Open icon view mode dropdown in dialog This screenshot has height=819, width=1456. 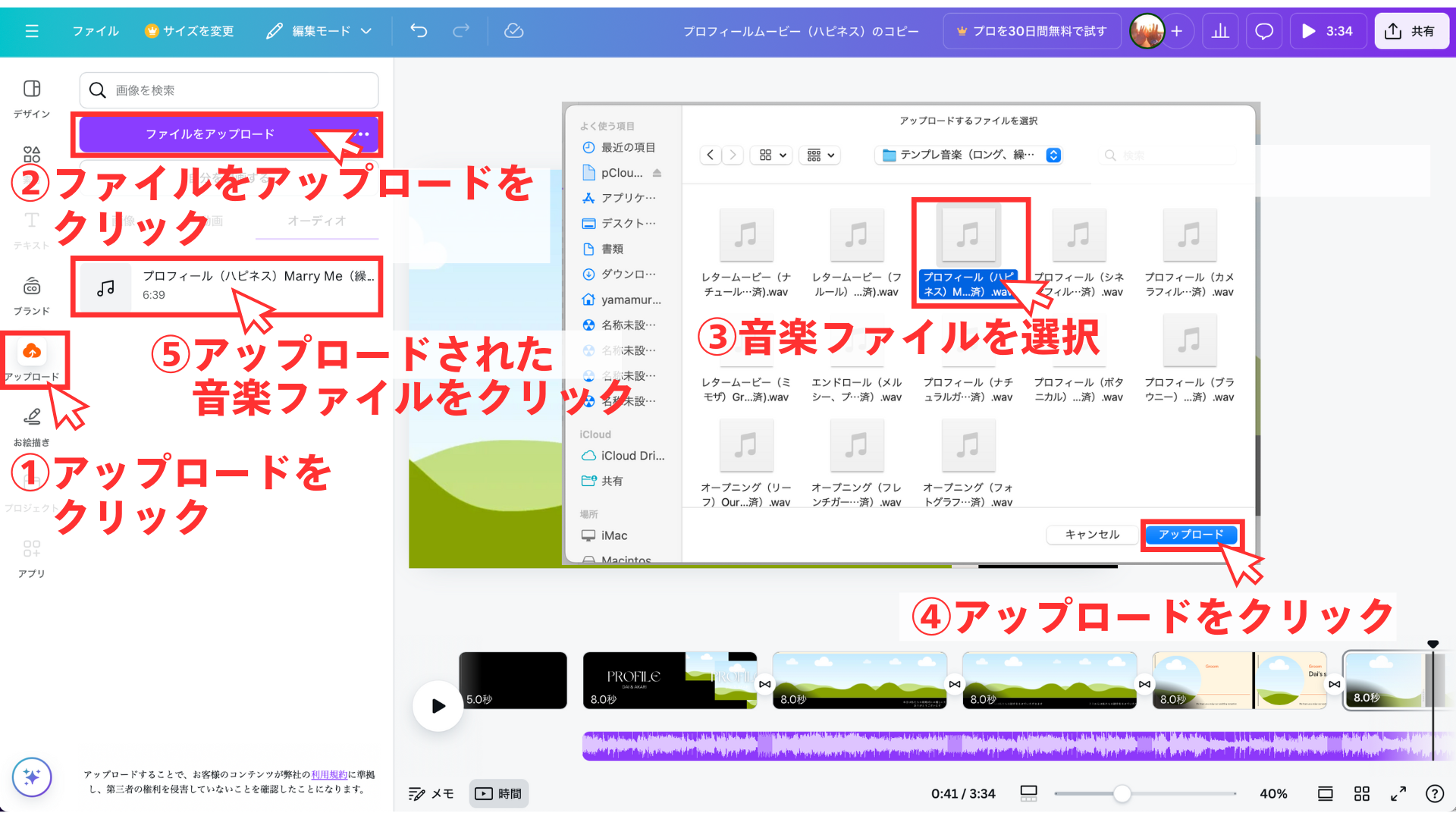772,155
